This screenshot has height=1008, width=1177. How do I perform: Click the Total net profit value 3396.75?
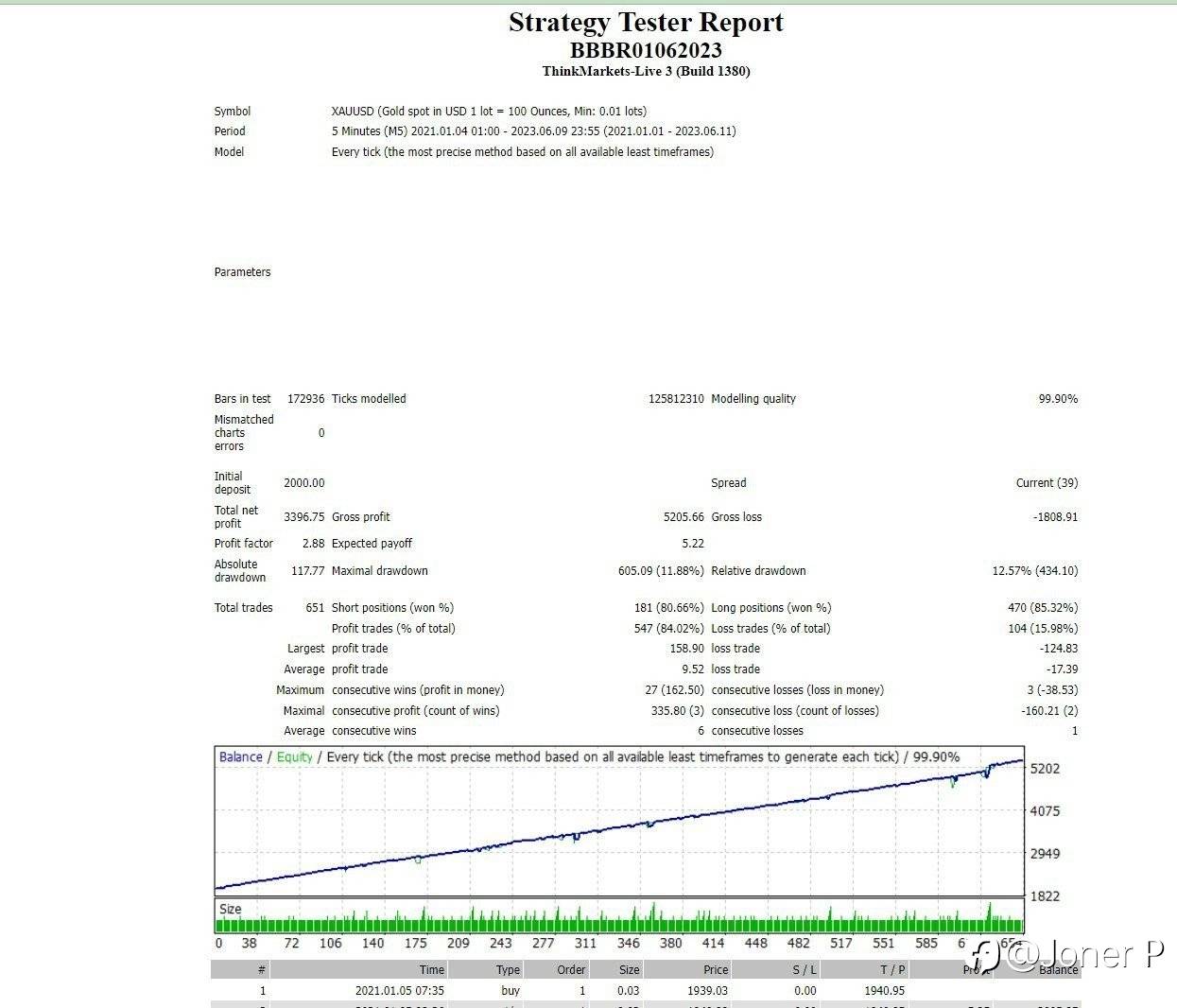coord(303,517)
